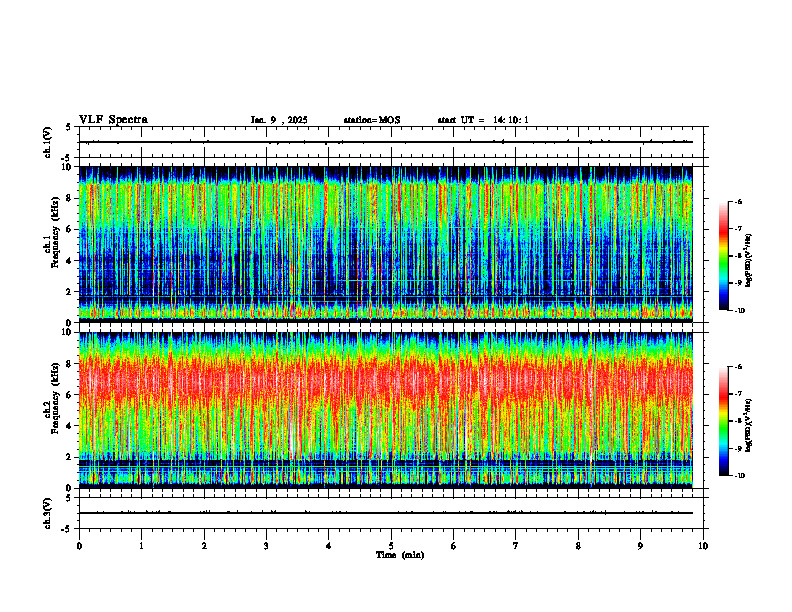Click the "9" minute tick on time axis
Viewport: 792px width, 612px height.
click(640, 546)
